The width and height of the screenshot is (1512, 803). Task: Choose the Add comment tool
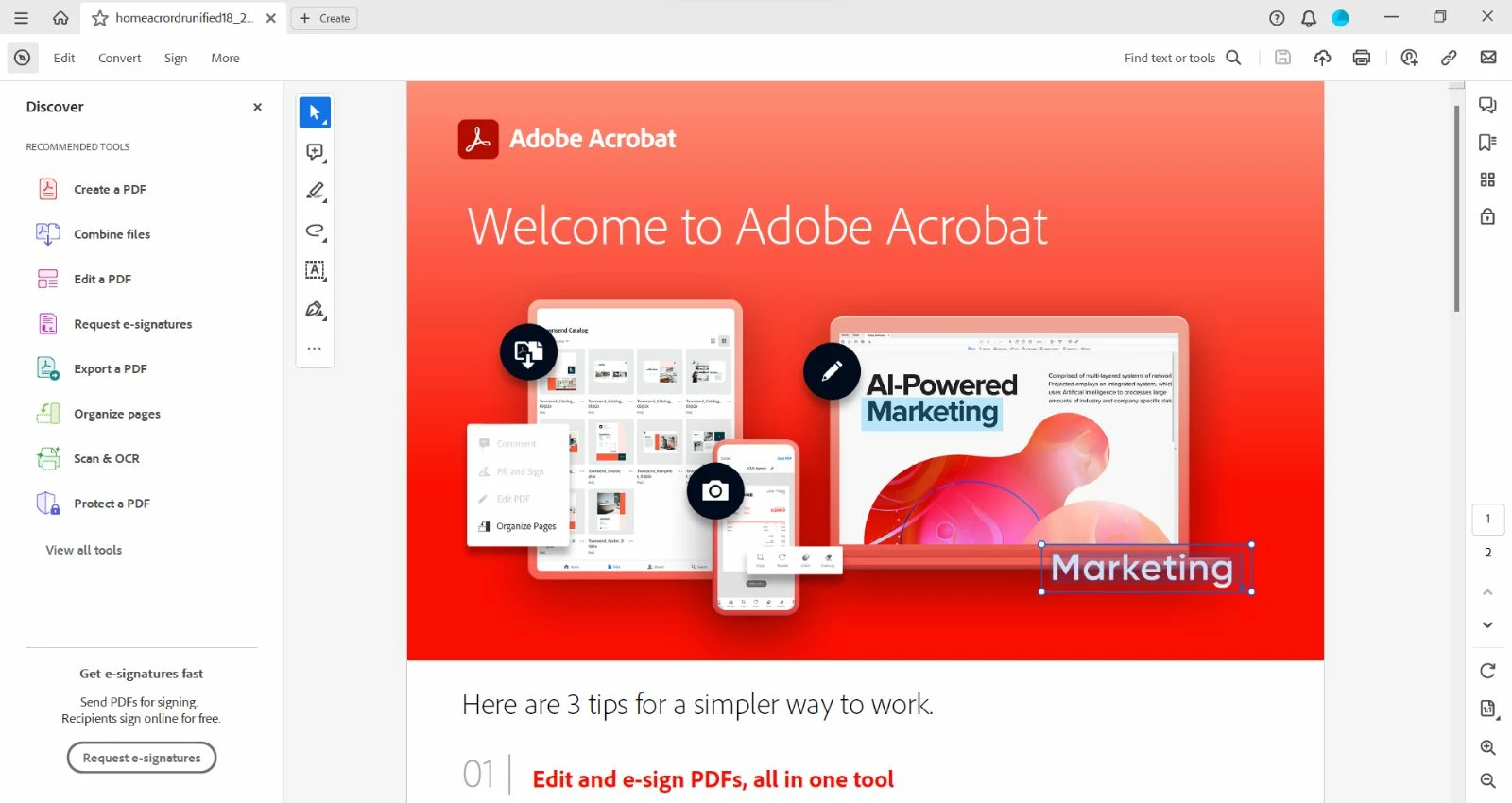[x=315, y=152]
